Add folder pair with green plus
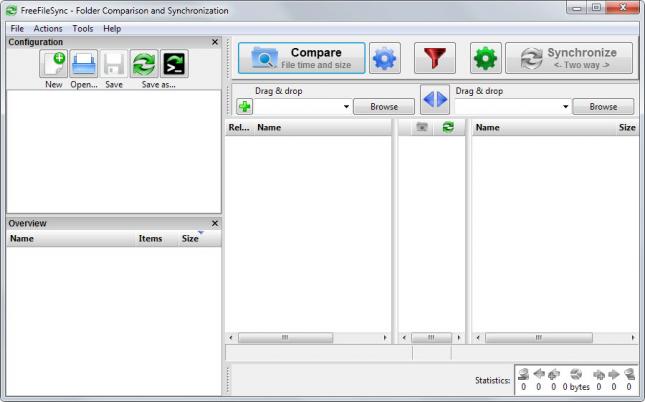 point(244,107)
